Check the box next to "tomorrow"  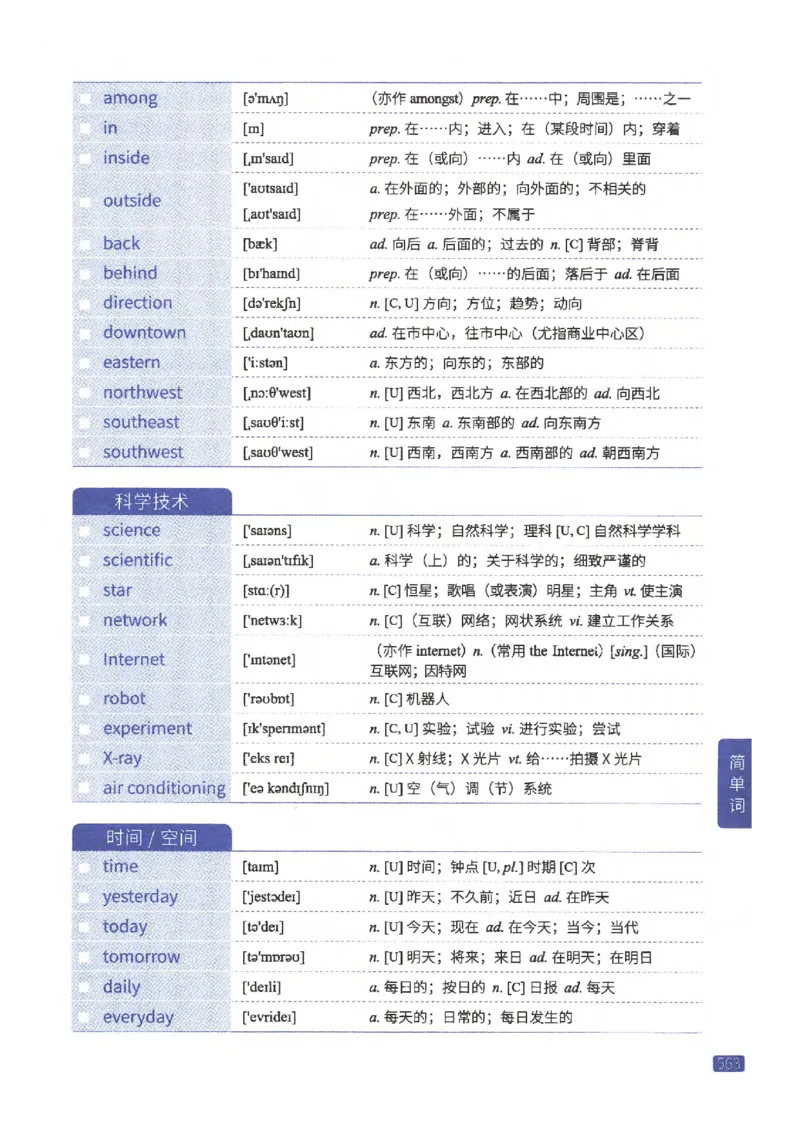coord(85,957)
